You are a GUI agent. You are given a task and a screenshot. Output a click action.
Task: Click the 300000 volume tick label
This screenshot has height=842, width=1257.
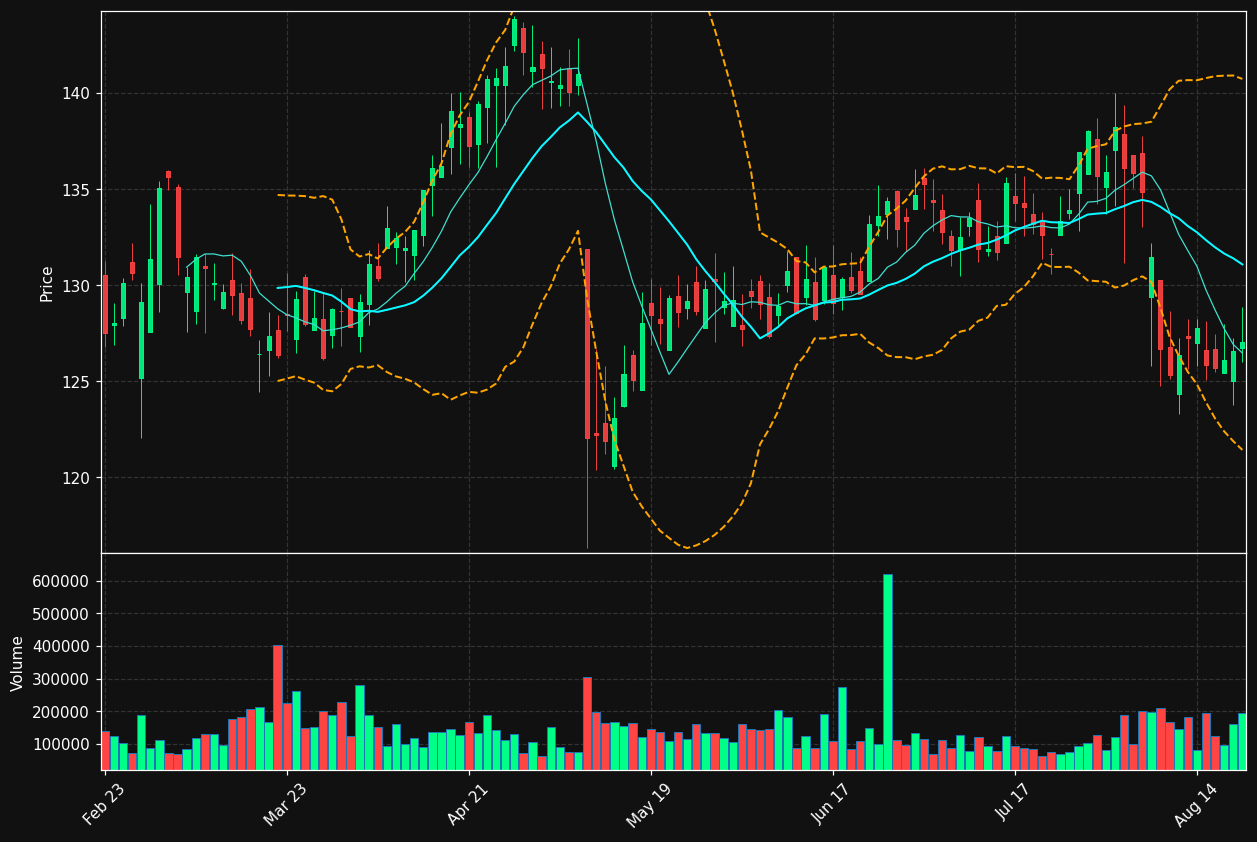[x=62, y=680]
